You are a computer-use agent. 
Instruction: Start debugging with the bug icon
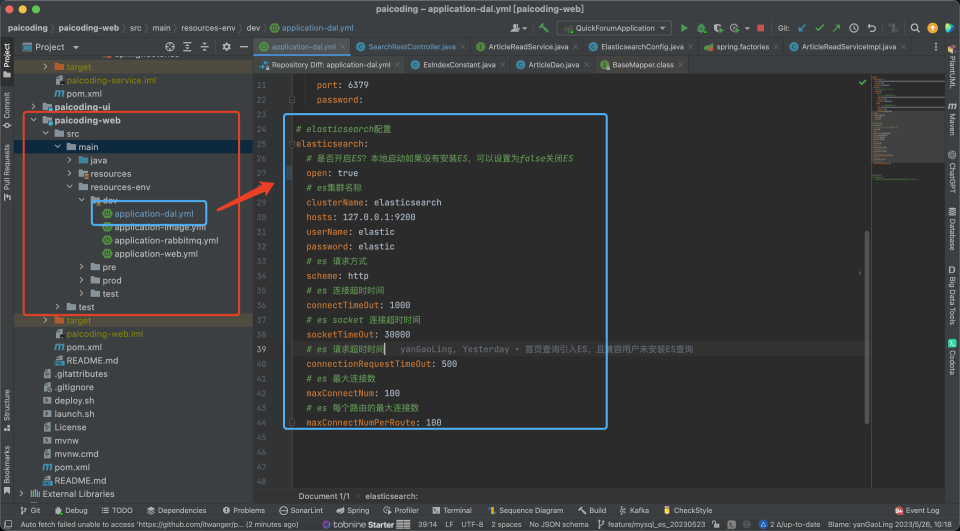pyautogui.click(x=701, y=28)
